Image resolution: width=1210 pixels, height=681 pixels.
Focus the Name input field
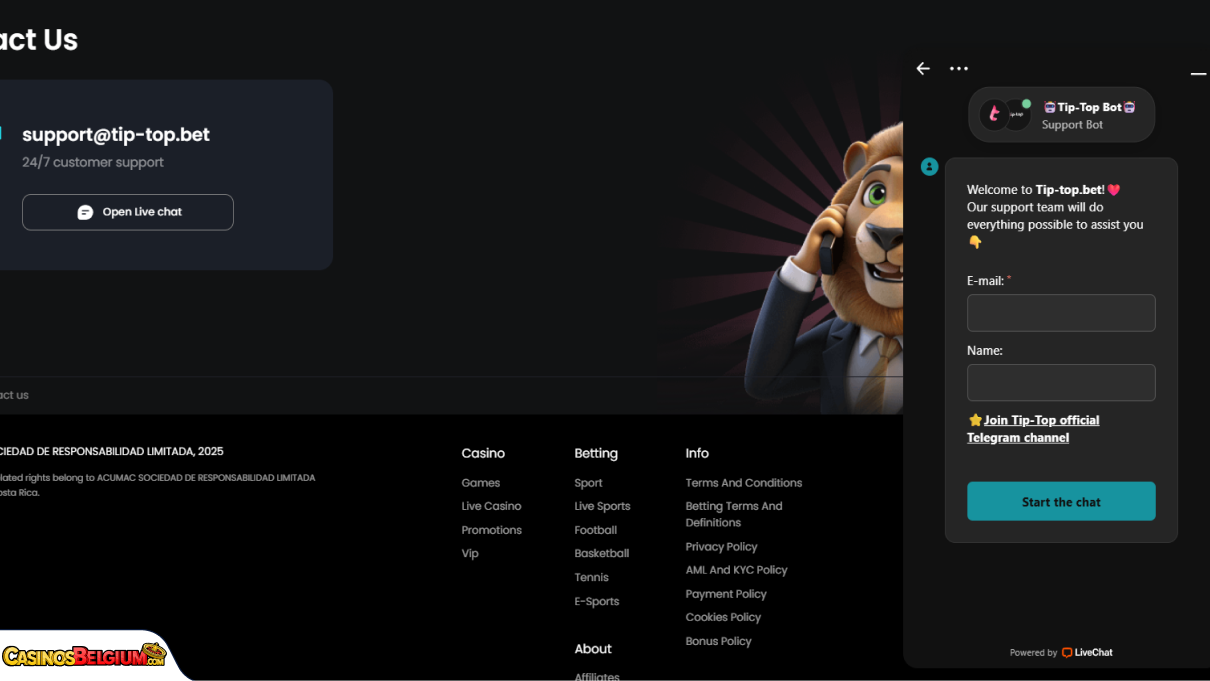pyautogui.click(x=1061, y=383)
